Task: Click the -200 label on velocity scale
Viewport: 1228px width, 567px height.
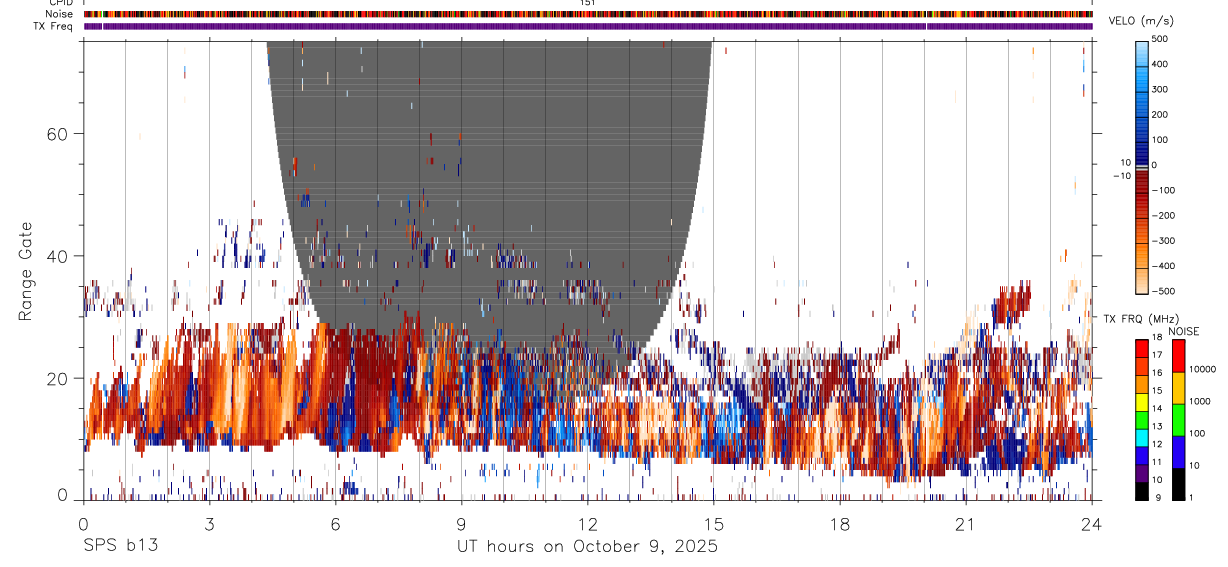Action: point(1163,216)
